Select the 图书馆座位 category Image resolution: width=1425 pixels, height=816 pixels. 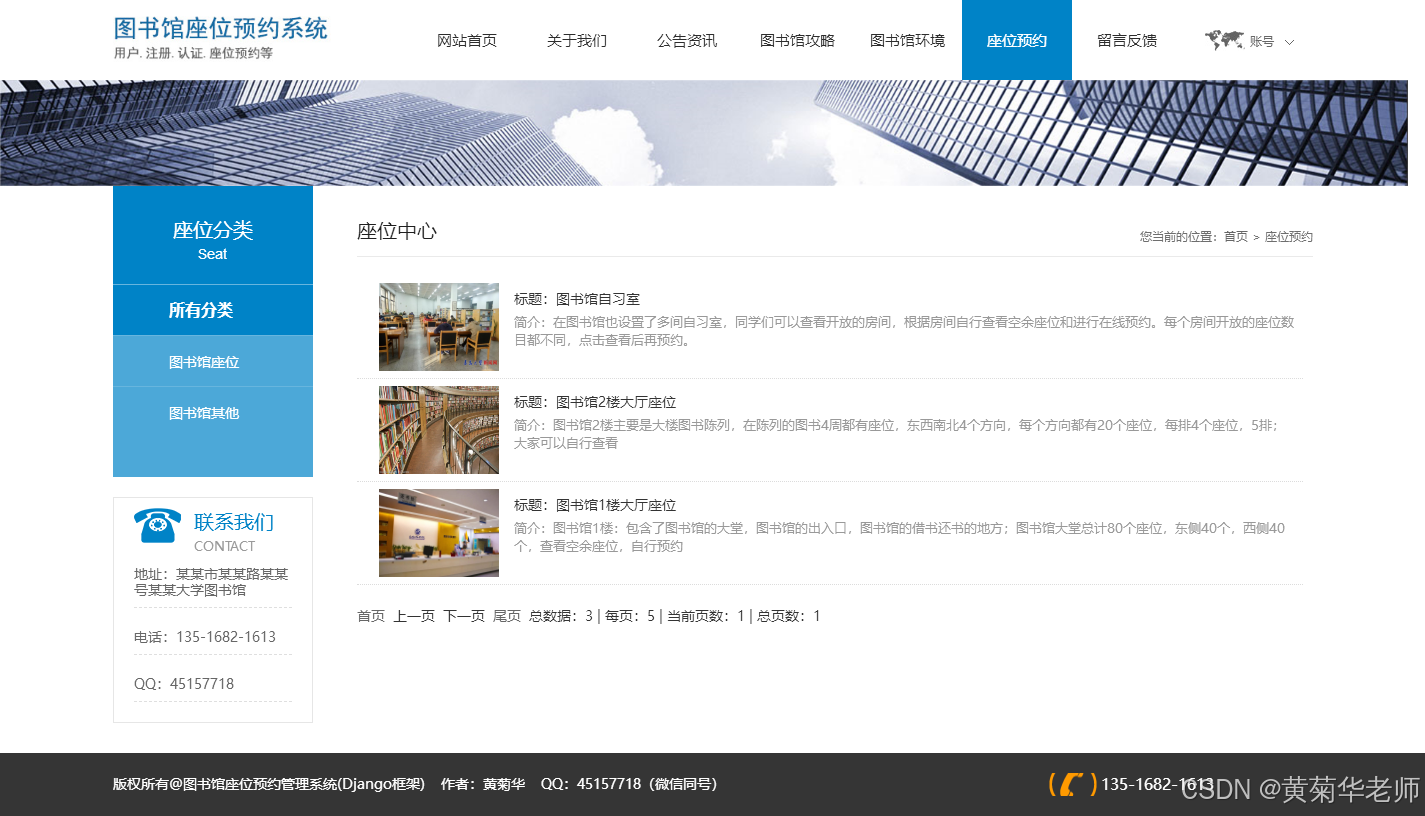coord(213,361)
